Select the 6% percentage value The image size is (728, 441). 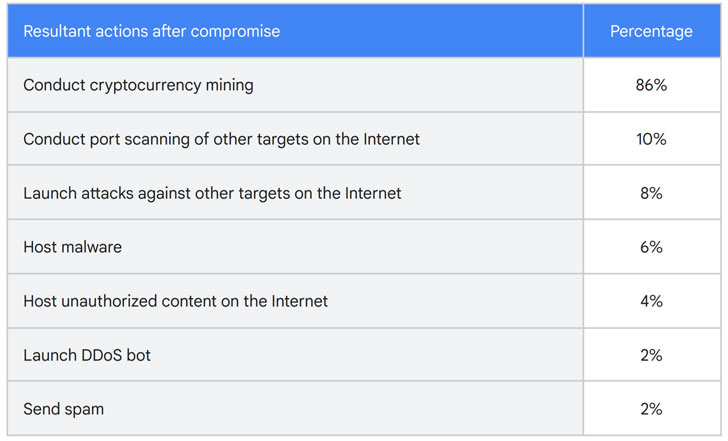[651, 247]
